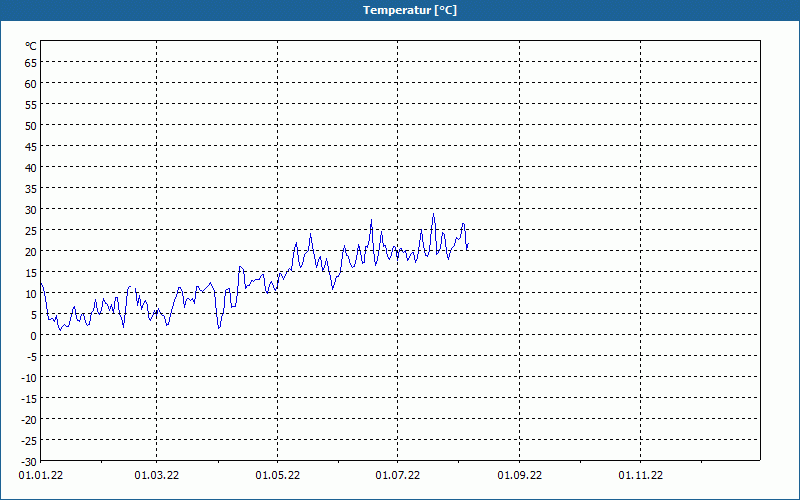Click the 0 value on the y-axis
This screenshot has width=800, height=500.
34,335
